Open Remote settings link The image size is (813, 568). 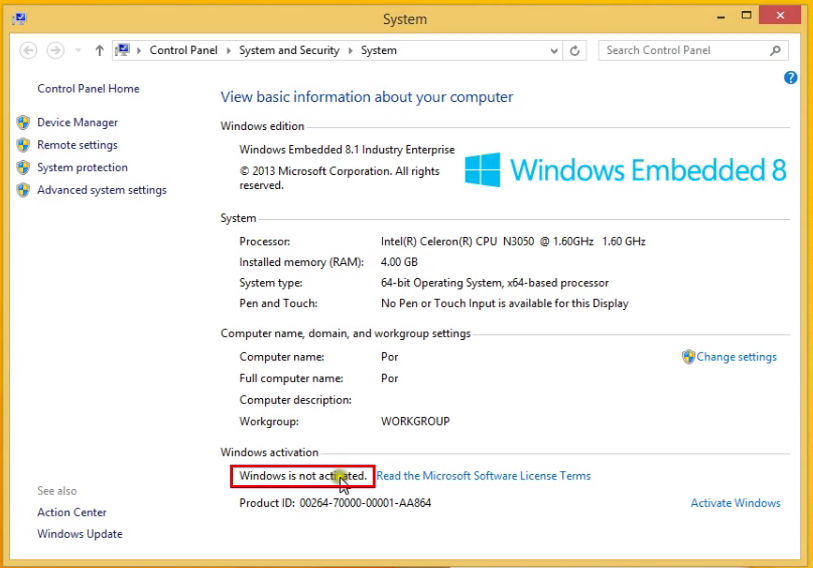(x=77, y=145)
